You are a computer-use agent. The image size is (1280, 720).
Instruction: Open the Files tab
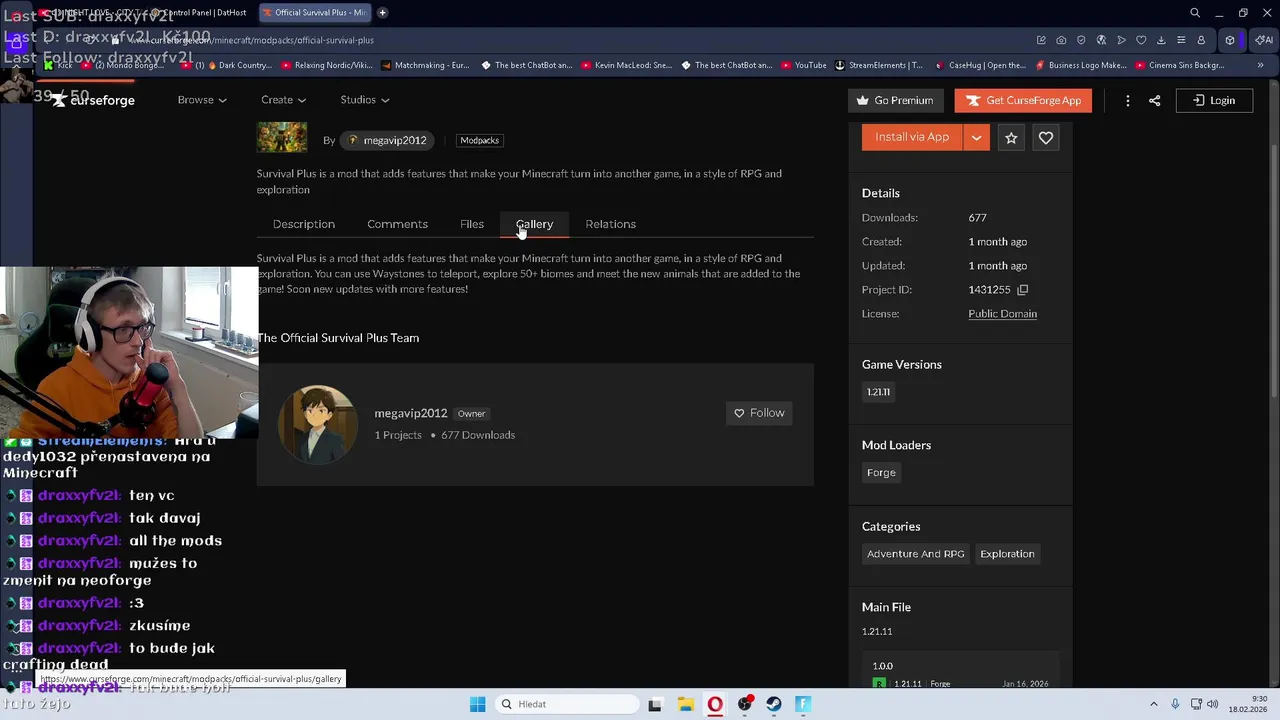472,224
